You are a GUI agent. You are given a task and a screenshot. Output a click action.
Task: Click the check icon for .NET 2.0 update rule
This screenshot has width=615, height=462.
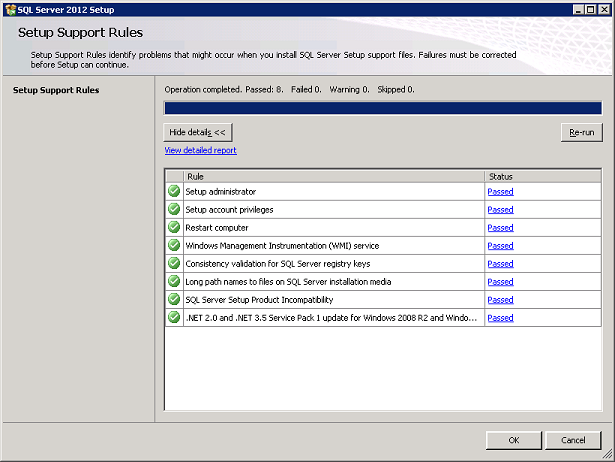174,317
